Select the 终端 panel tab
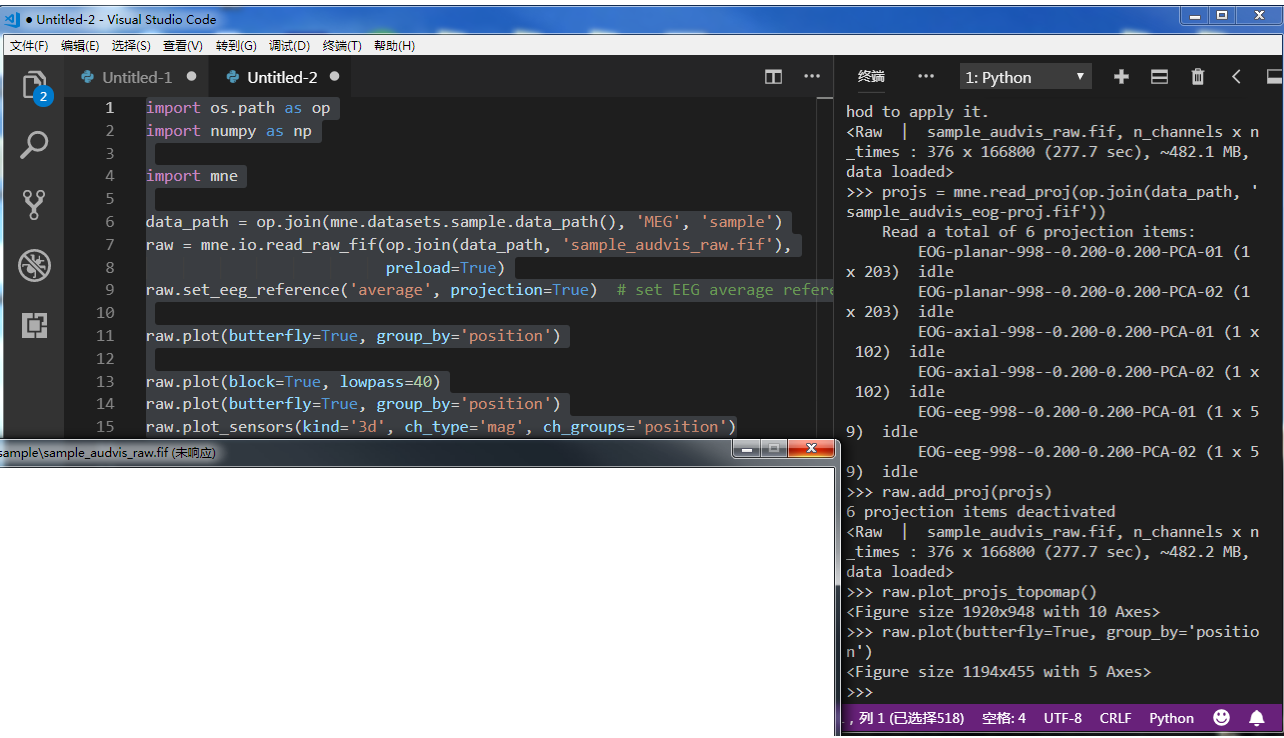The width and height of the screenshot is (1284, 738). (871, 77)
